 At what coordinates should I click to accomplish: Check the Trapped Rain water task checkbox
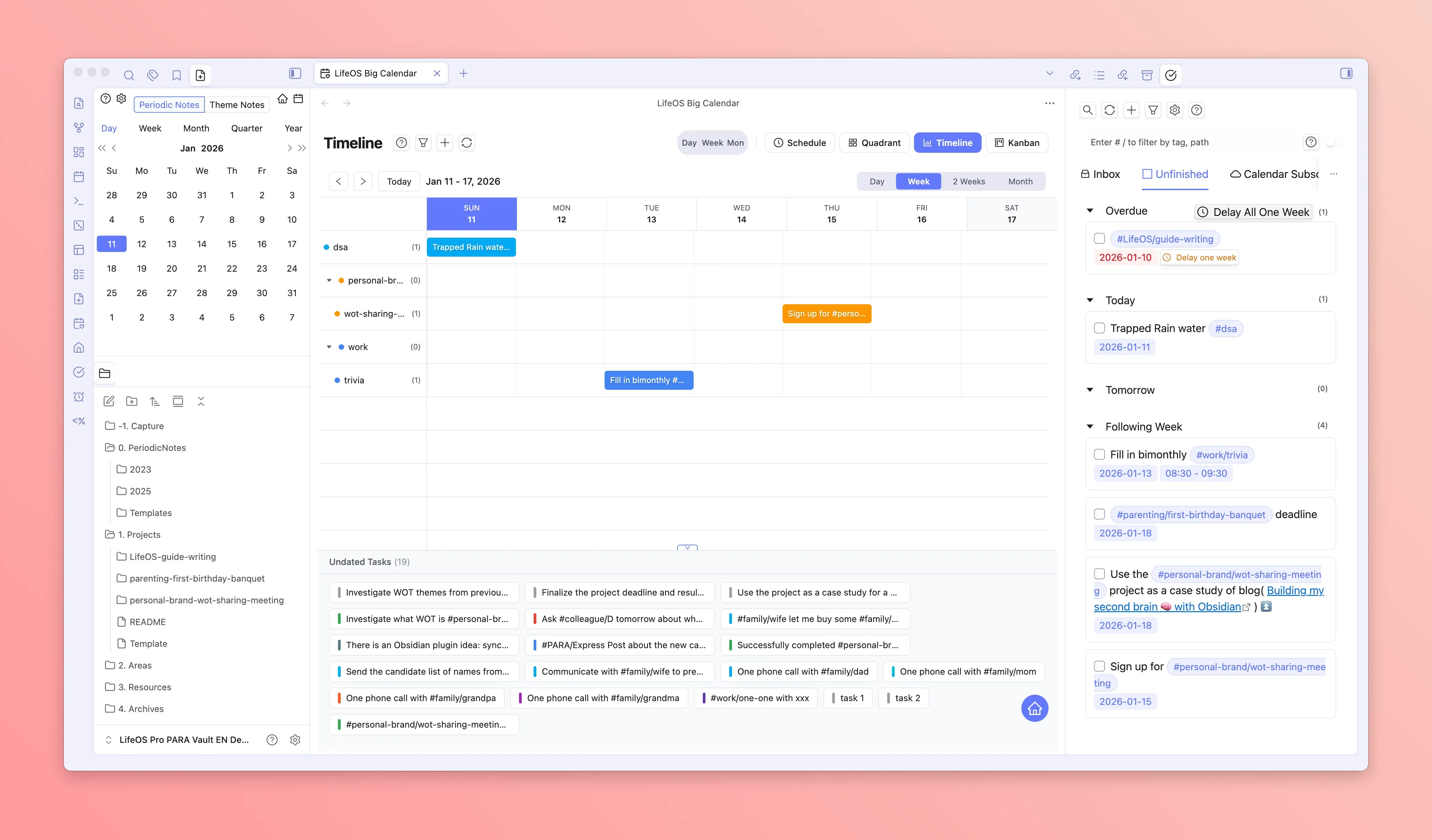tap(1099, 328)
